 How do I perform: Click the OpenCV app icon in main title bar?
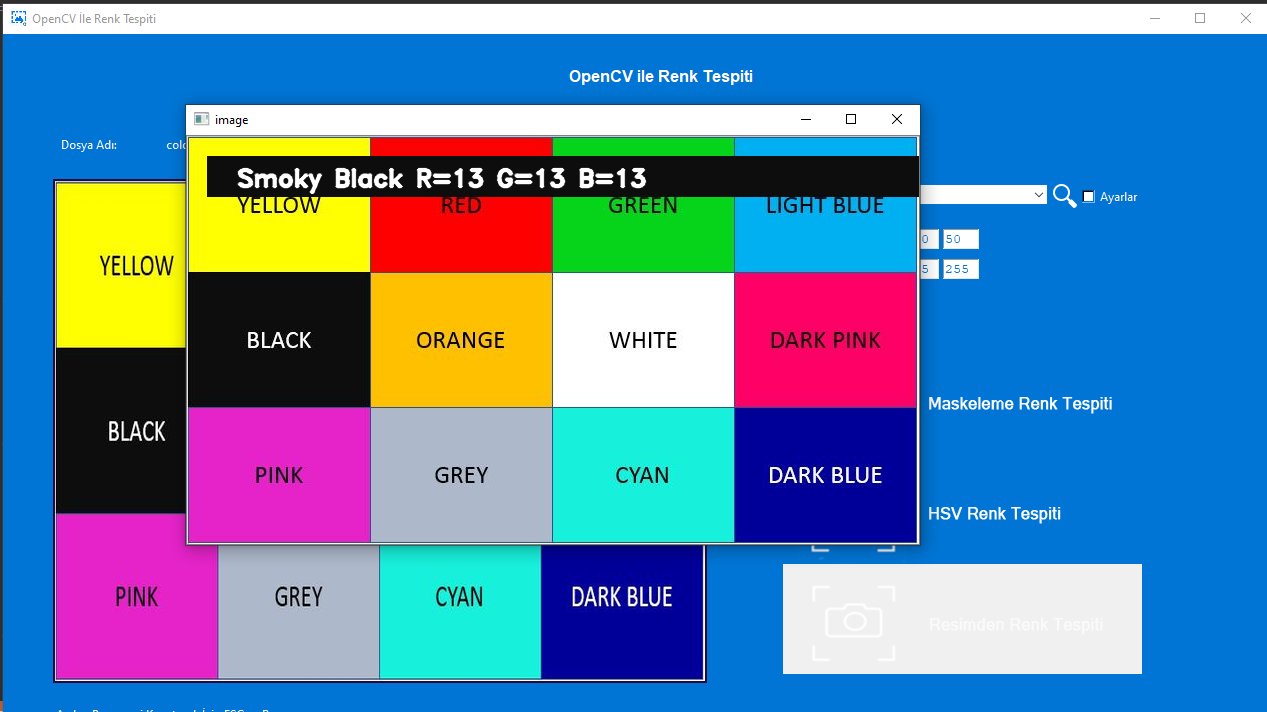pos(18,18)
